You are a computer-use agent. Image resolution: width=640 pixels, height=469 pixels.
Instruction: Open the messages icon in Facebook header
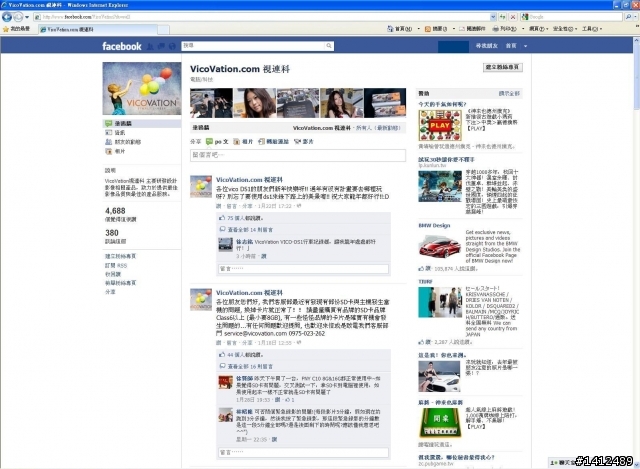161,47
